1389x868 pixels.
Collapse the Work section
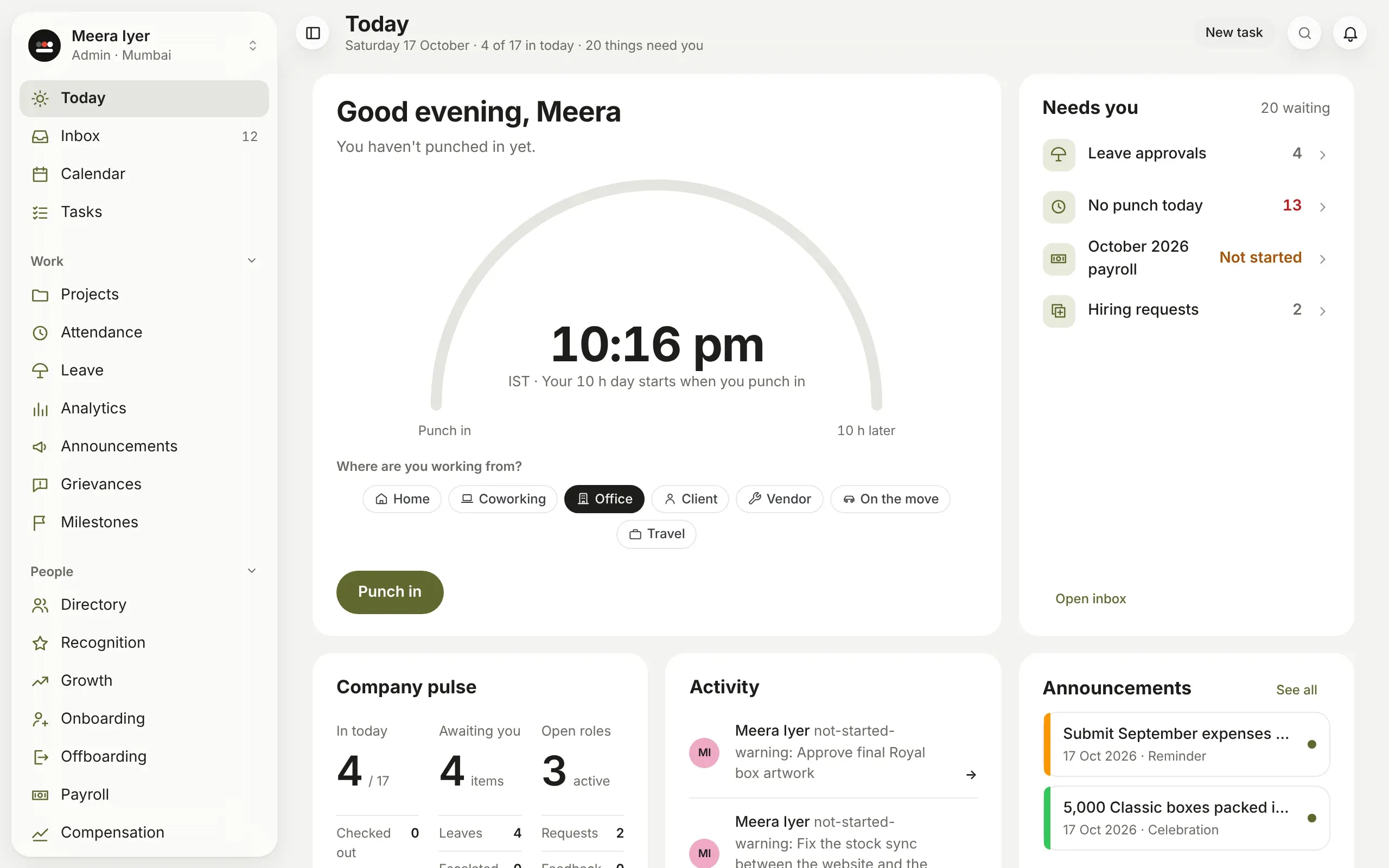click(251, 260)
